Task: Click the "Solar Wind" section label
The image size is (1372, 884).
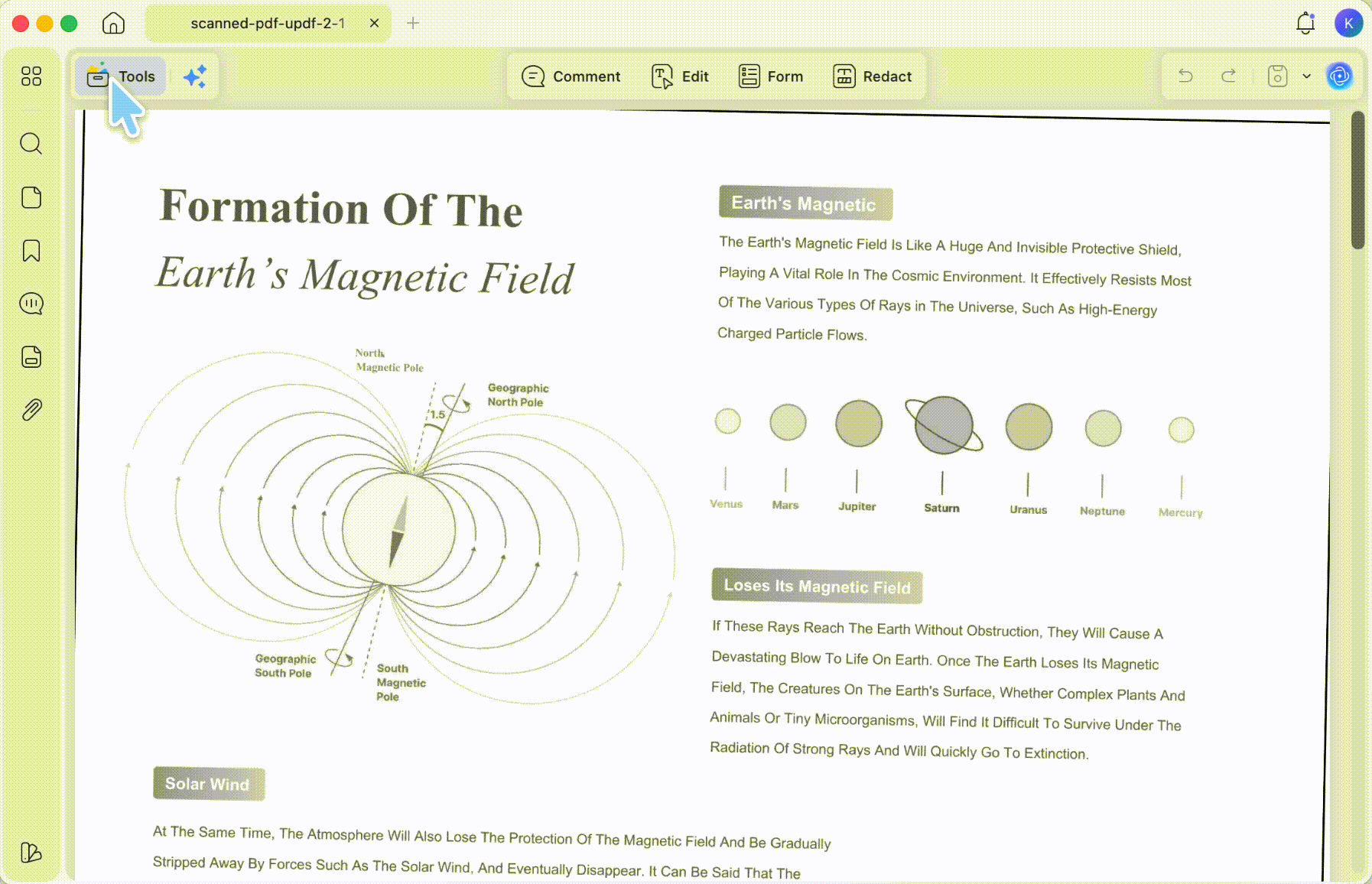Action: click(208, 784)
